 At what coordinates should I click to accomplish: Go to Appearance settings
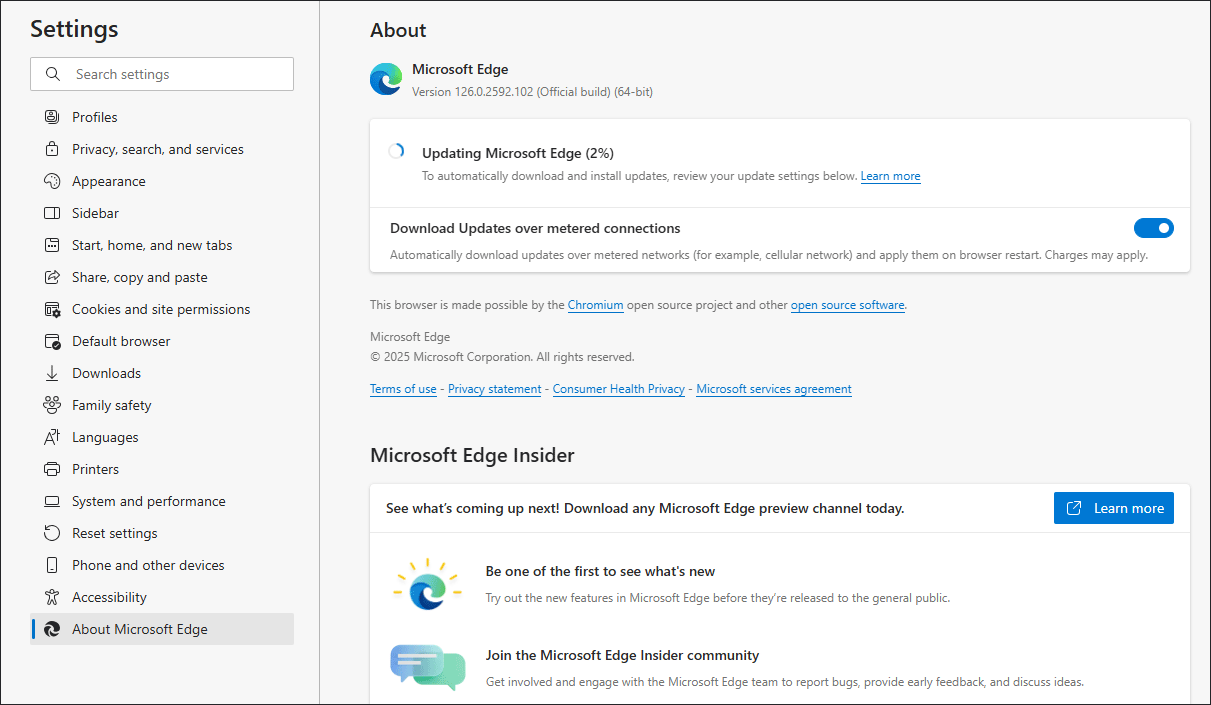pyautogui.click(x=162, y=181)
